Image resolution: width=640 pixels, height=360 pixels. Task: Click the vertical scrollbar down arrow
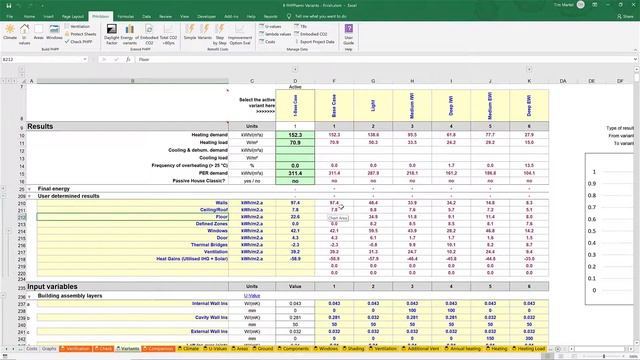pos(637,342)
